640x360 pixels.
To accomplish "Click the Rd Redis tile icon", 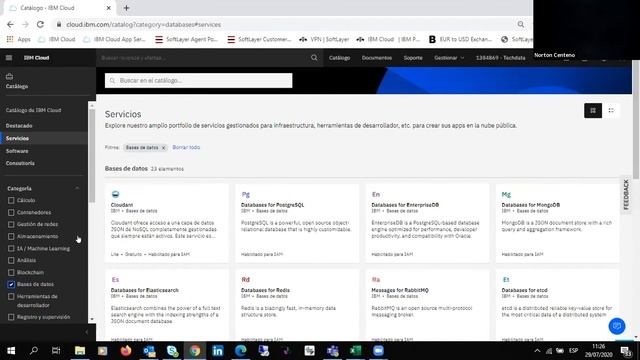I will pyautogui.click(x=245, y=280).
